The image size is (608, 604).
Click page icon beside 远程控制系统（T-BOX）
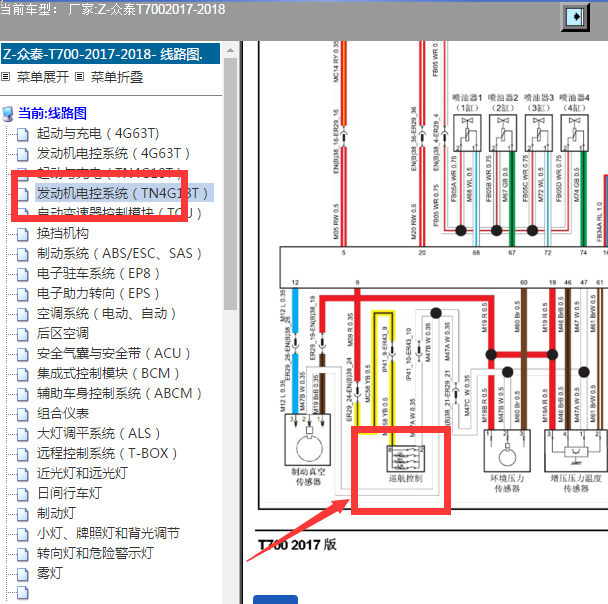point(23,454)
